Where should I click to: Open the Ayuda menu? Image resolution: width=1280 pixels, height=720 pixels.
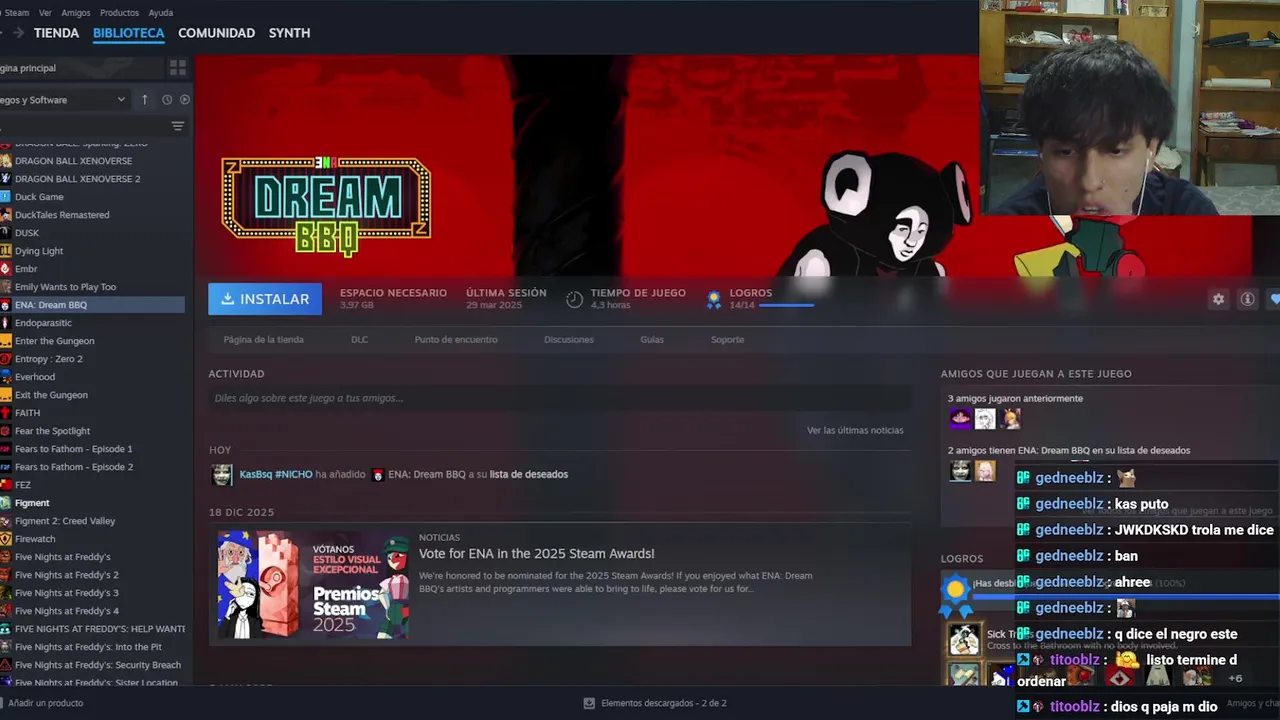[160, 13]
